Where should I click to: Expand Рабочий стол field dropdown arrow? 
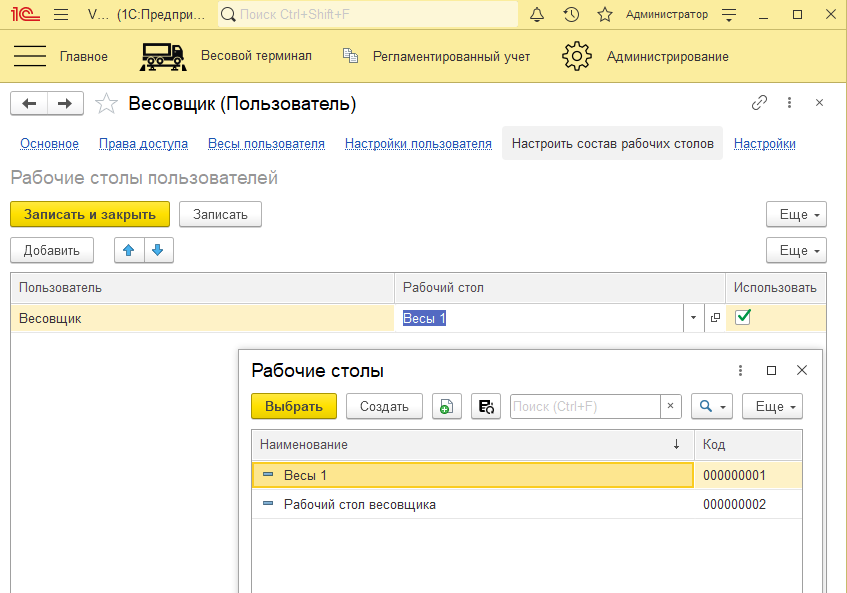tap(693, 319)
